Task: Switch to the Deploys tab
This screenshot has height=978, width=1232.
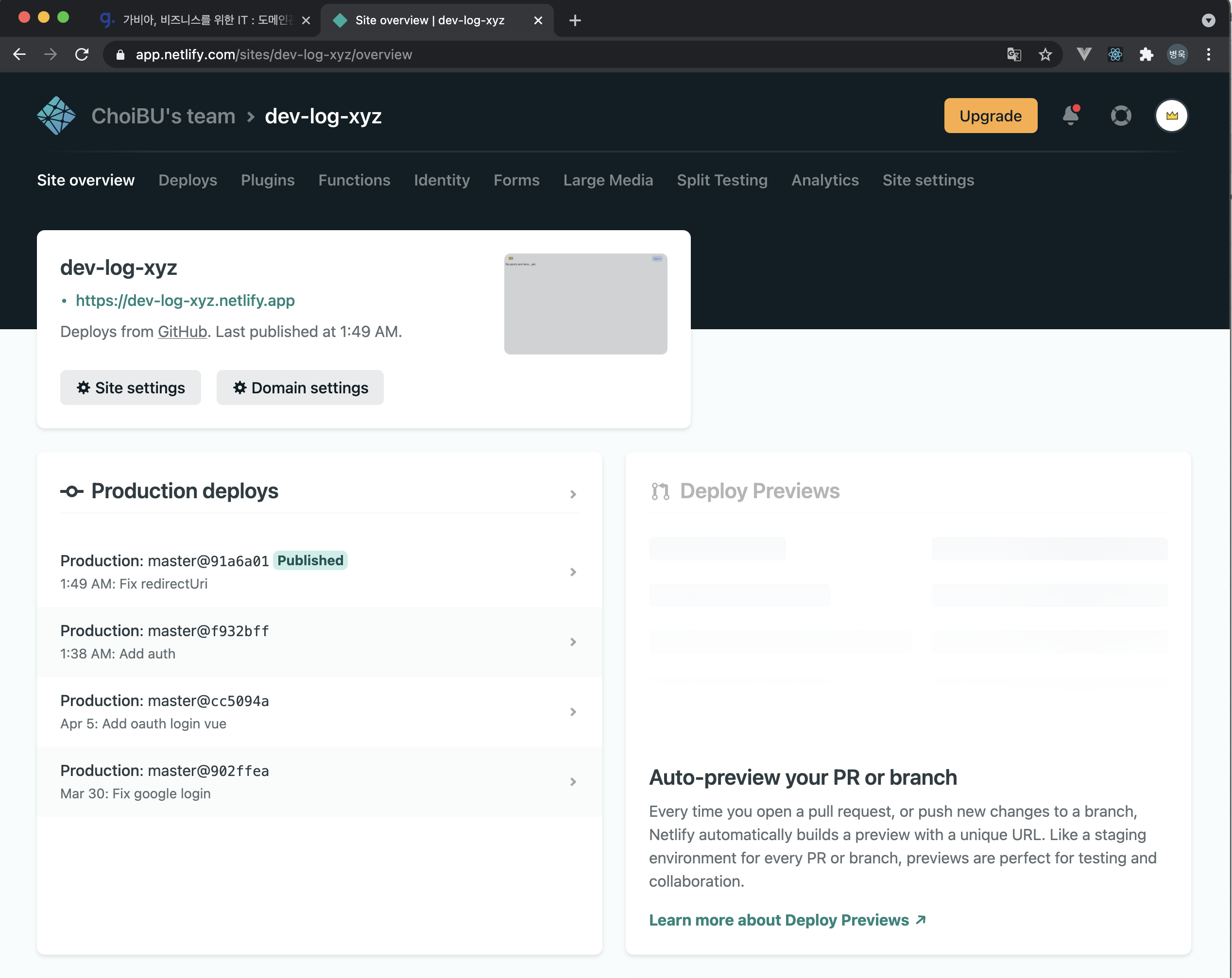Action: (x=188, y=180)
